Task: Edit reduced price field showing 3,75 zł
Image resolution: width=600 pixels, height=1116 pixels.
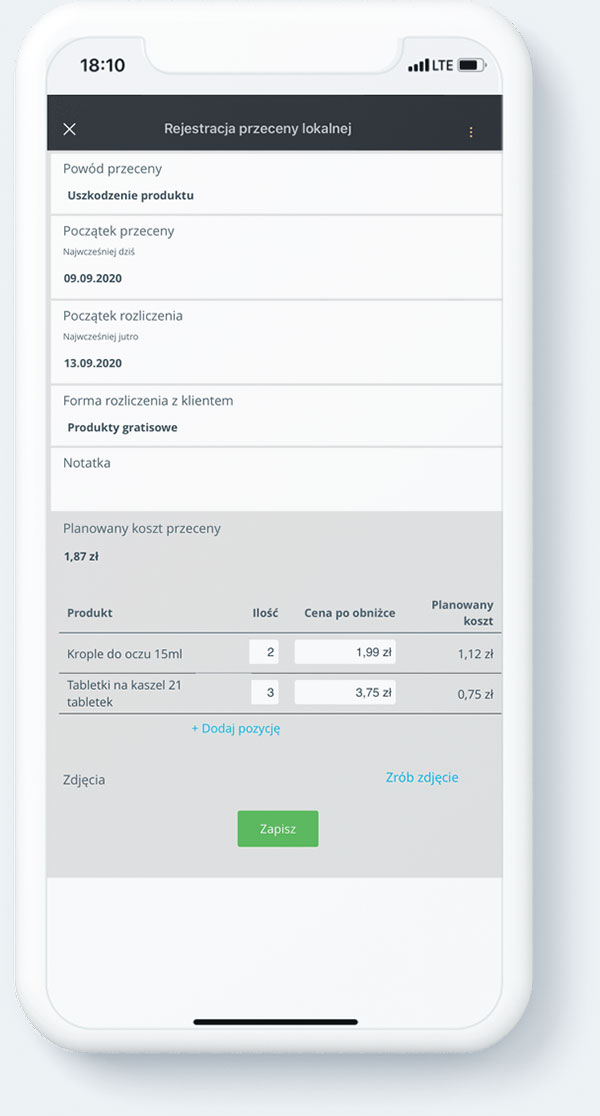Action: click(345, 693)
